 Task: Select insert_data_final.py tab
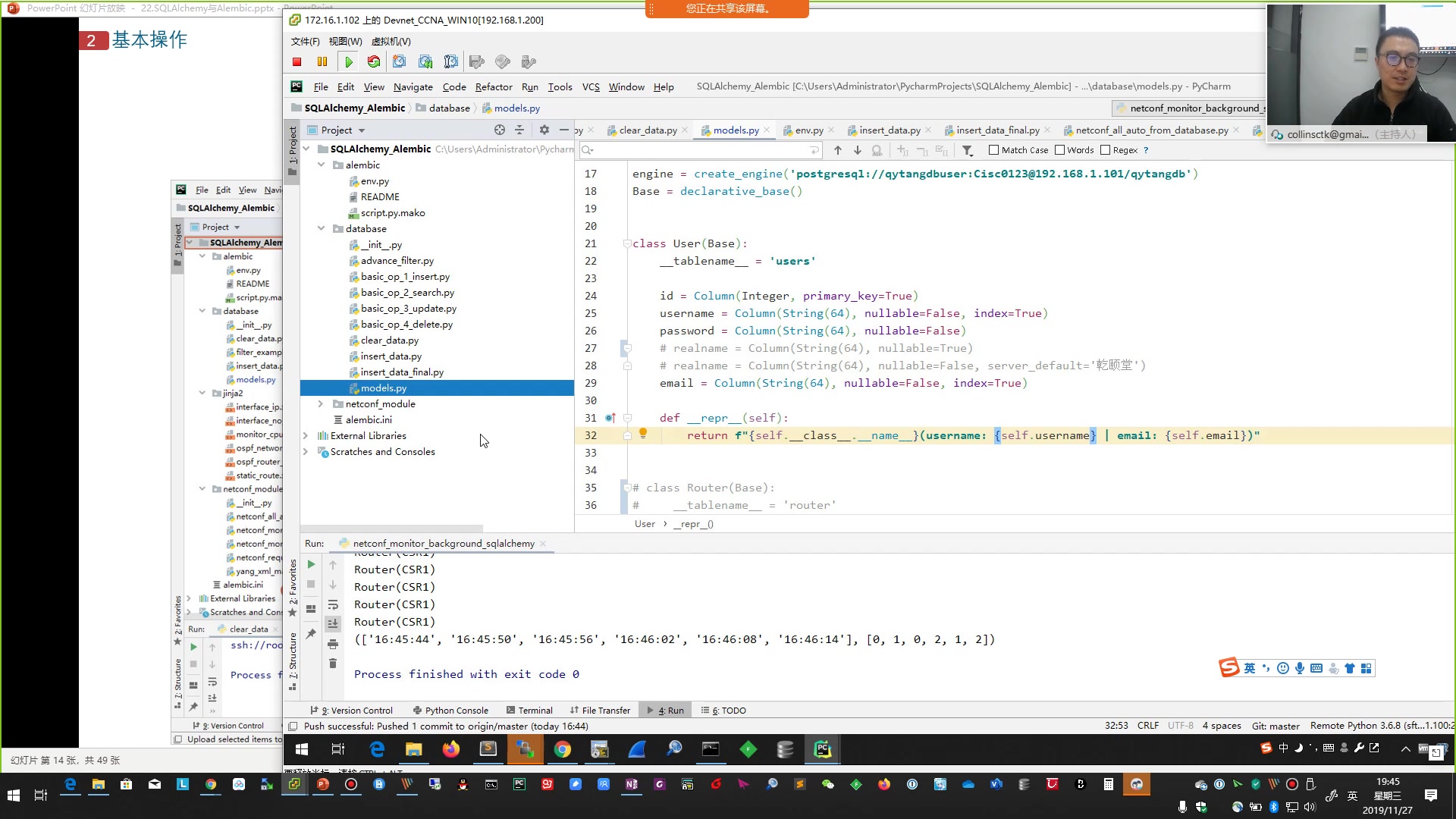pyautogui.click(x=997, y=131)
